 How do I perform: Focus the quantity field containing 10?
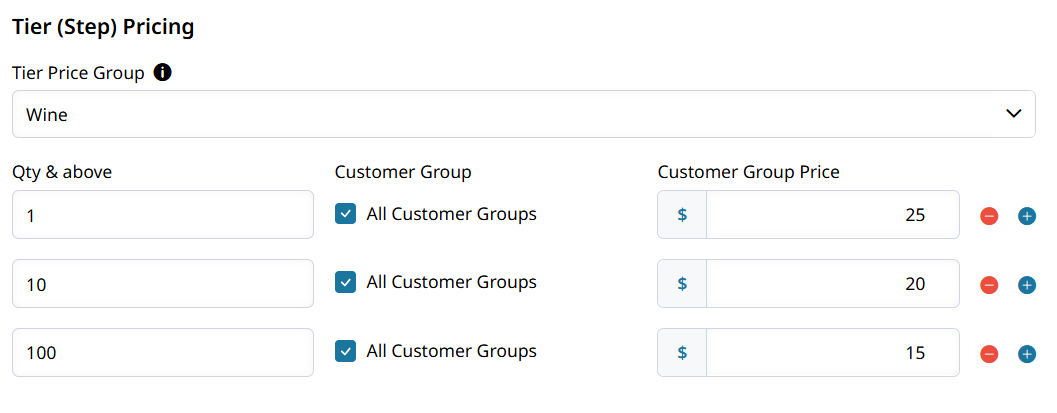tap(163, 284)
